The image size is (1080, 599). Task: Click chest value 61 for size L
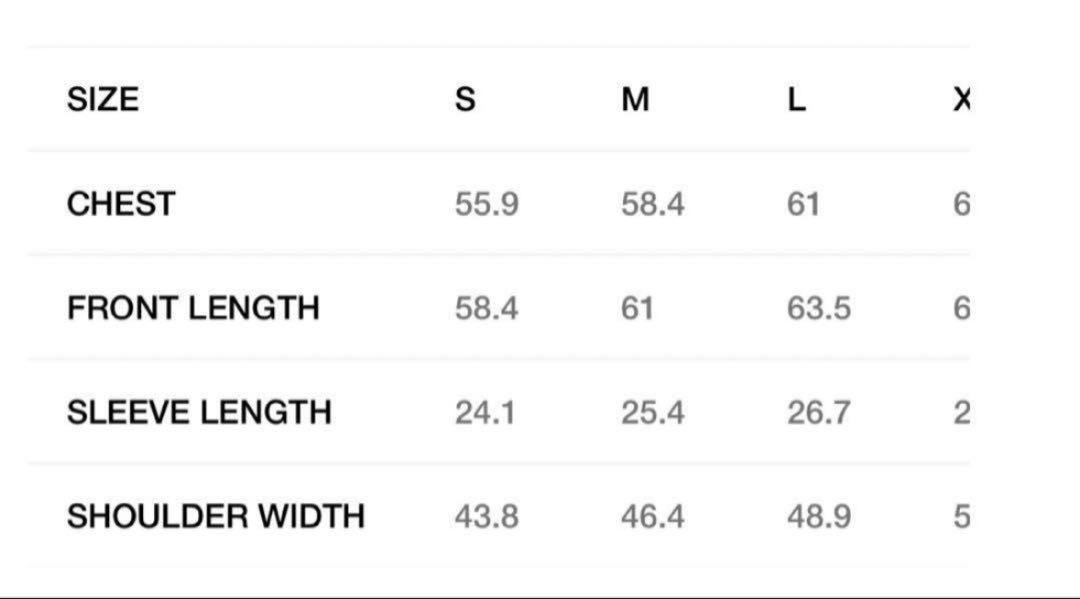[803, 204]
